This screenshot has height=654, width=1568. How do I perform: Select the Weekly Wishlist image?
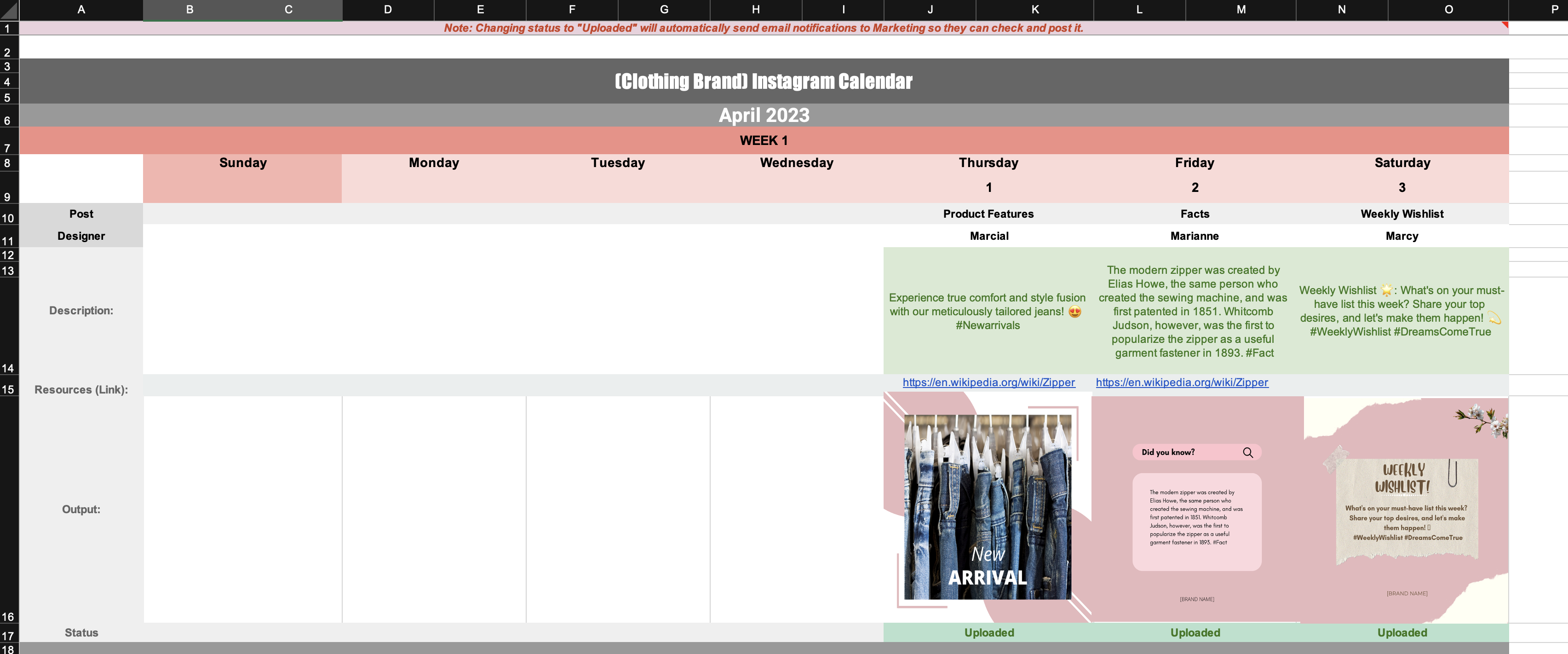tap(1406, 509)
